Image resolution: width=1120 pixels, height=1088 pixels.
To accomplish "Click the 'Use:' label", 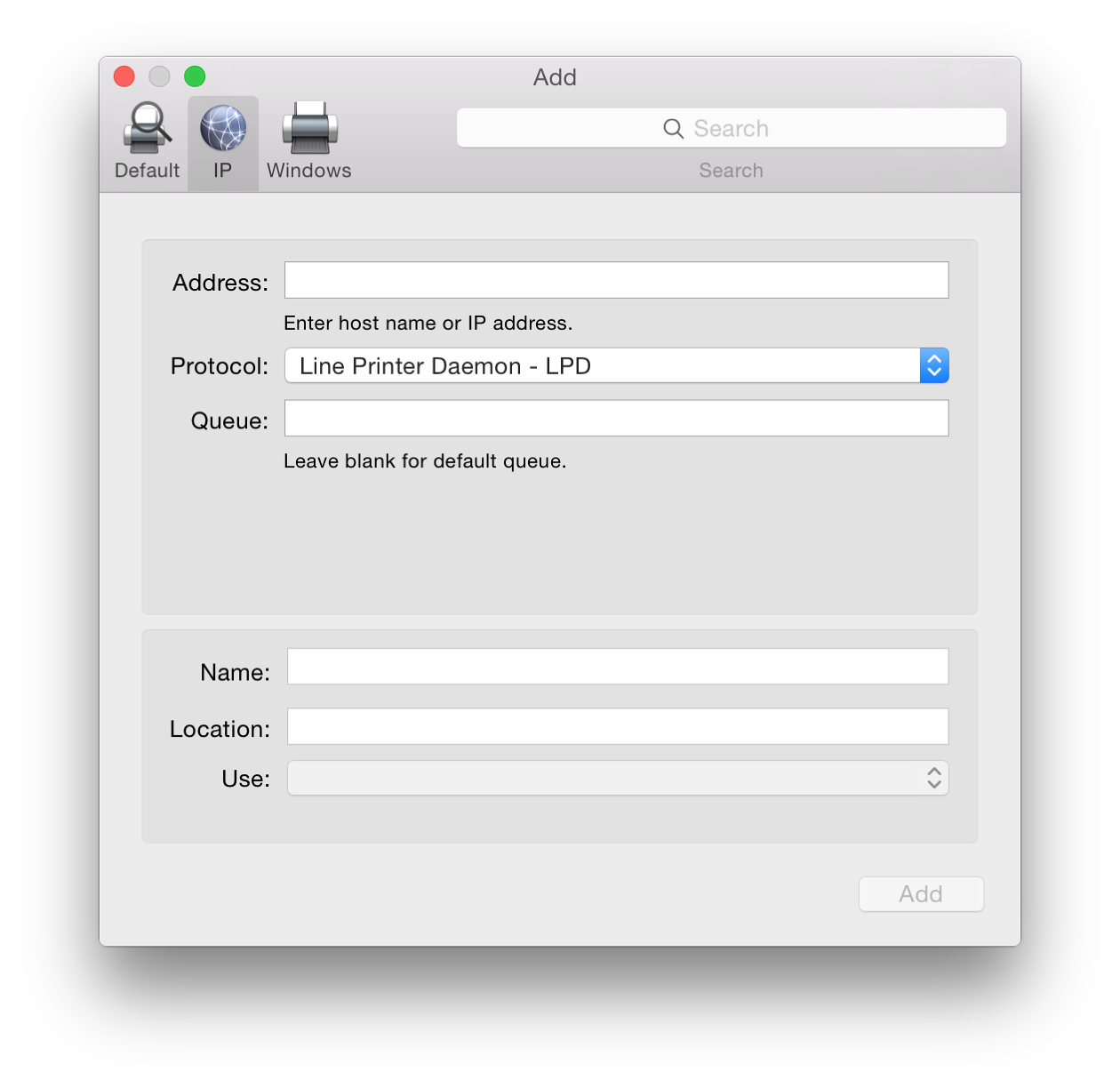I will tap(246, 779).
